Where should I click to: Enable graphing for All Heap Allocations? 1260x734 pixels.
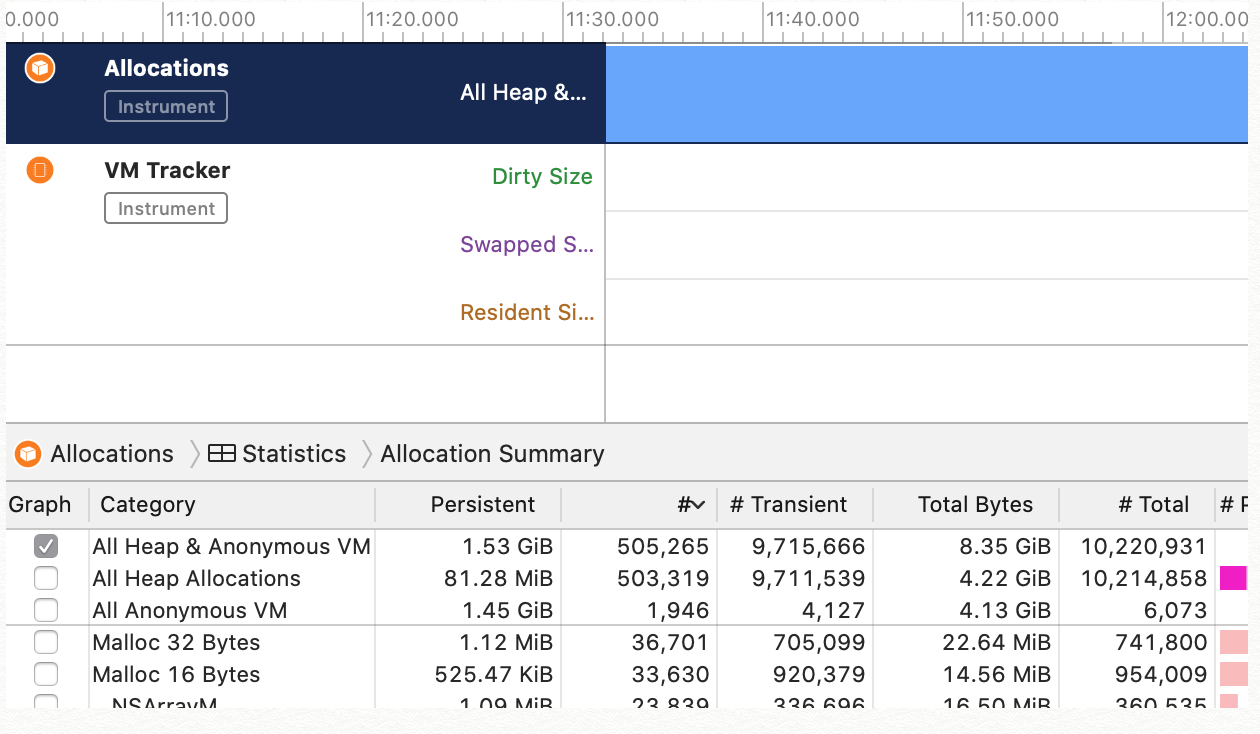[46, 579]
